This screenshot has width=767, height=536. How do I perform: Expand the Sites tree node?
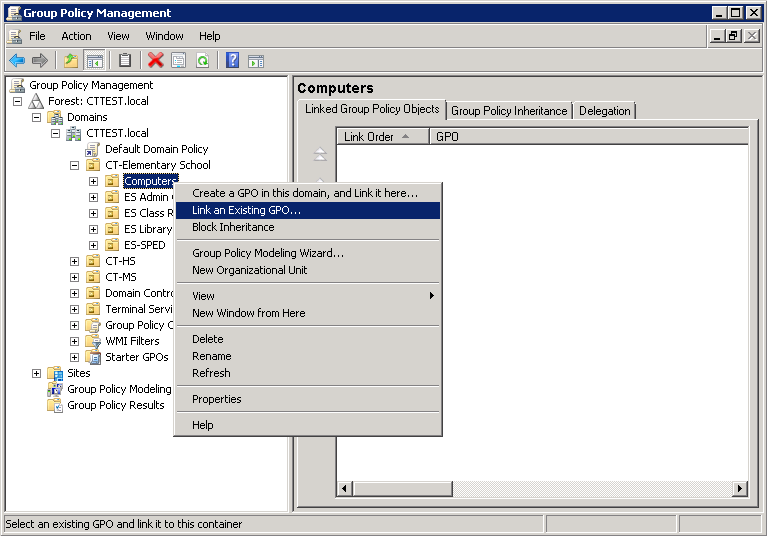click(37, 373)
